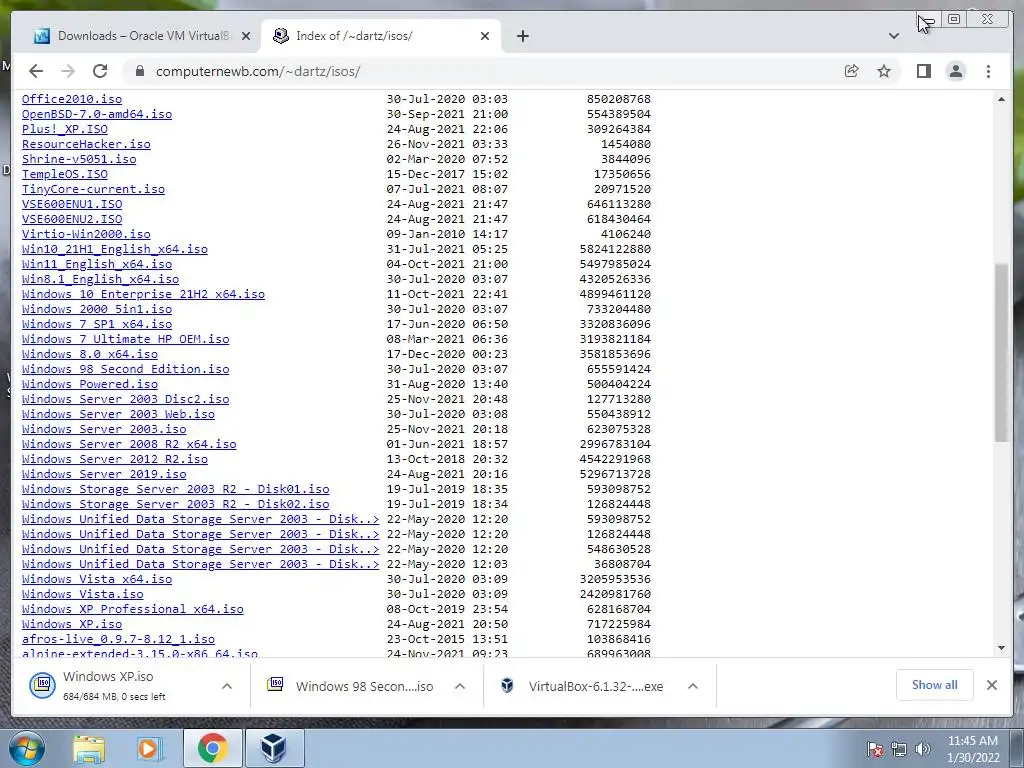
Task: Download Win11_English_x64.iso
Action: tap(97, 264)
